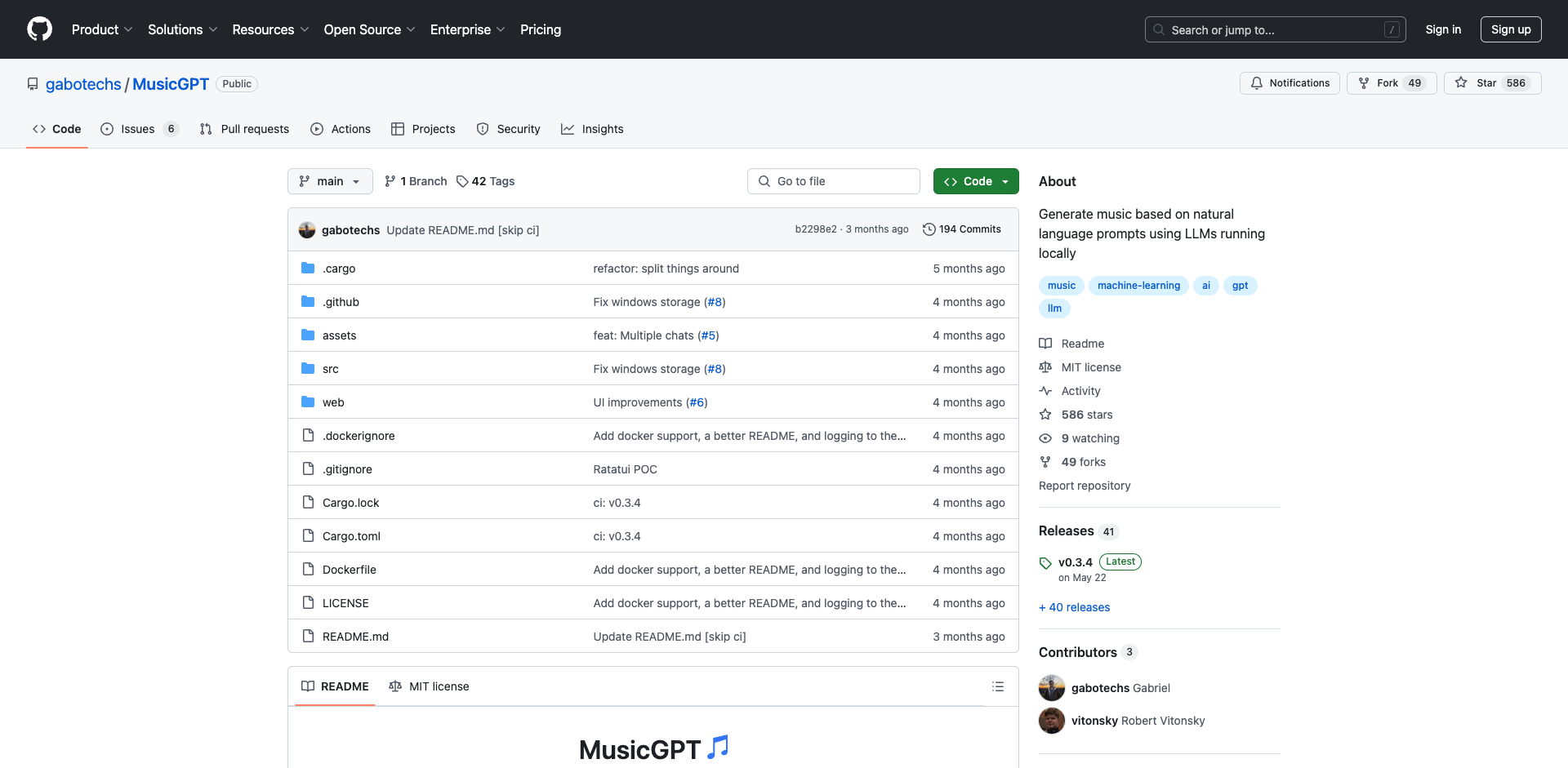View the 586 stars link
The width and height of the screenshot is (1568, 768).
(x=1076, y=415)
